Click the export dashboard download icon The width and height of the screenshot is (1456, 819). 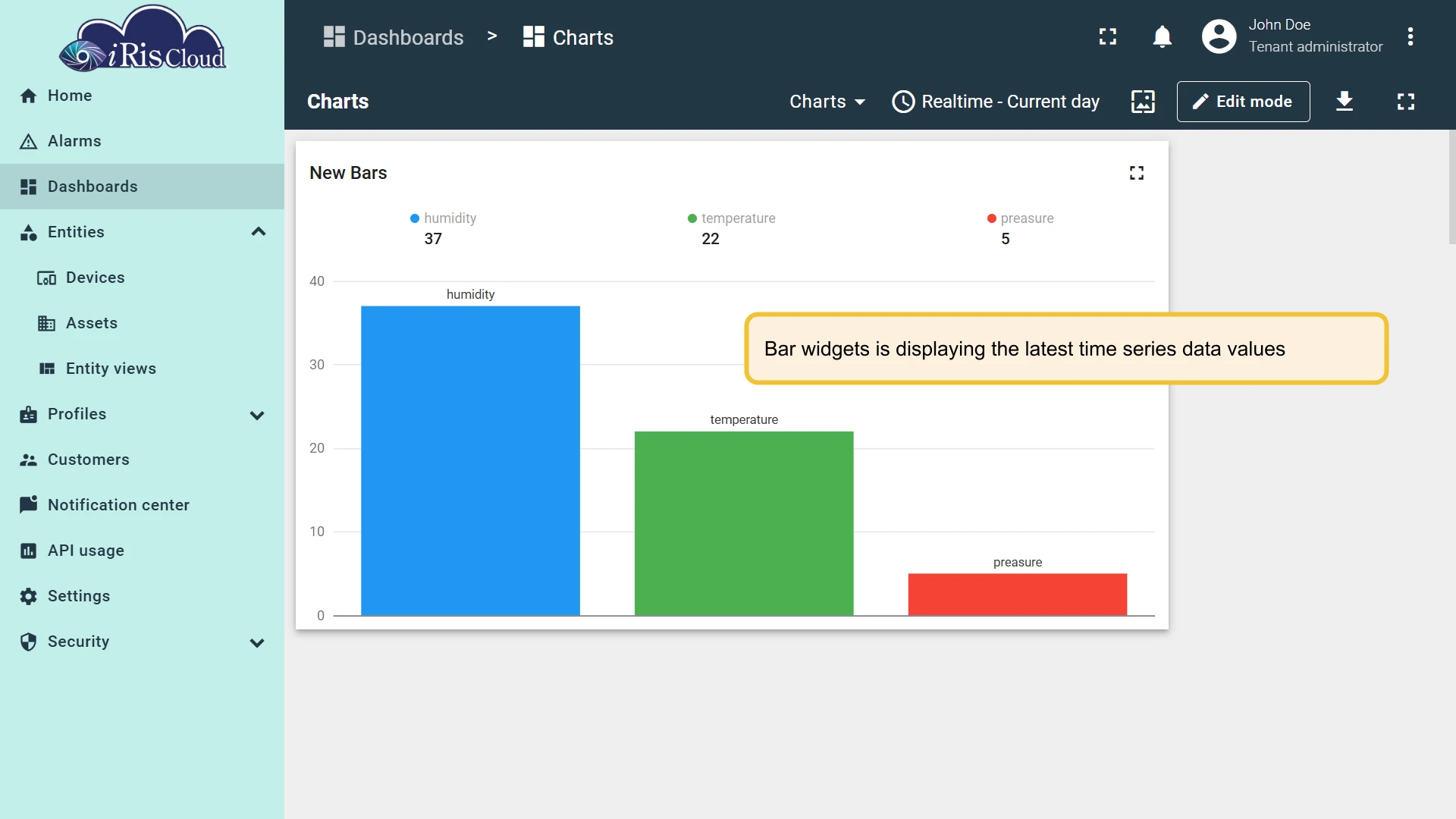point(1345,102)
